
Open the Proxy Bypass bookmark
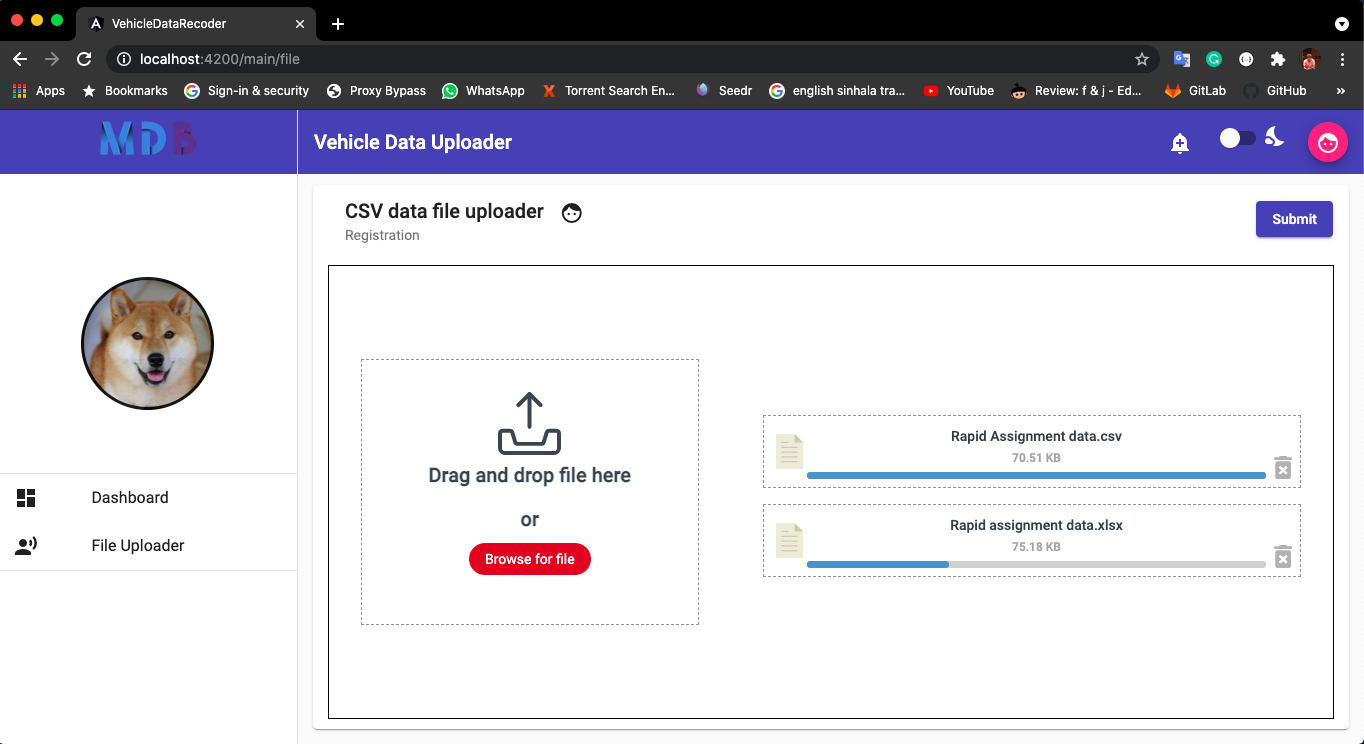(377, 91)
